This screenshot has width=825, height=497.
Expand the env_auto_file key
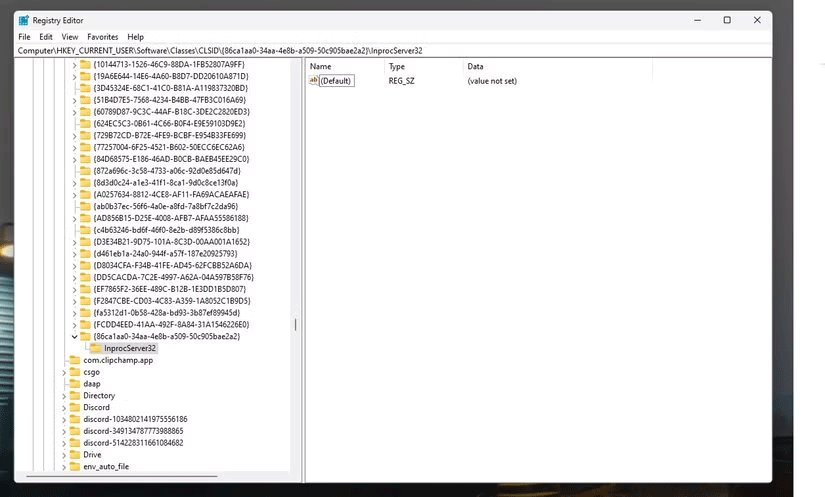tap(64, 467)
